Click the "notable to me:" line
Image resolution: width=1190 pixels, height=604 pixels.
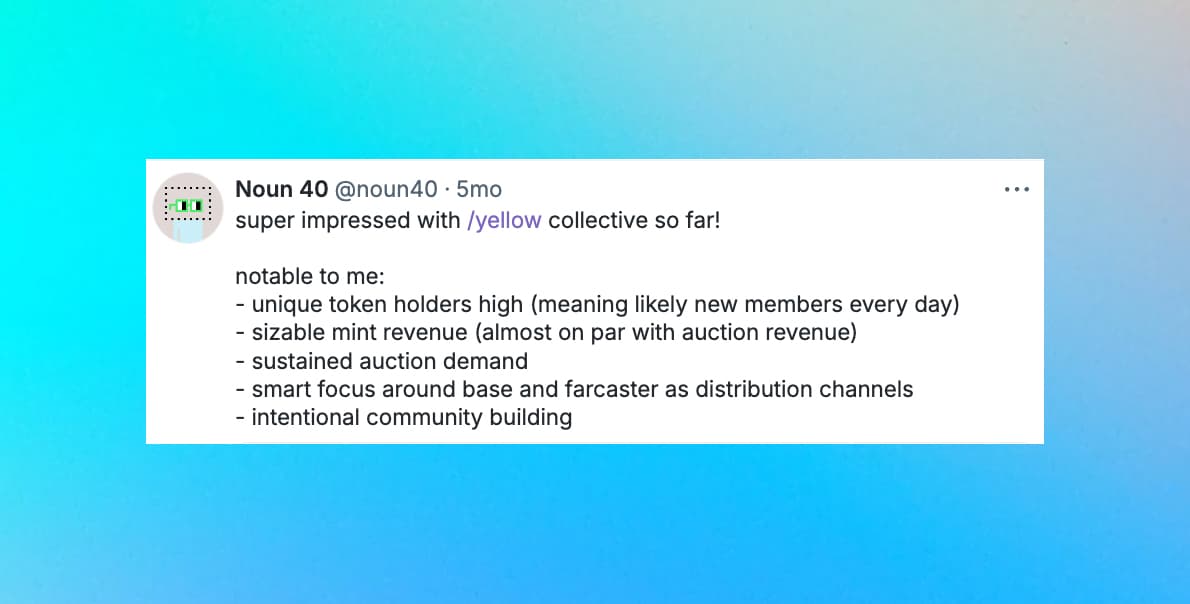click(x=310, y=277)
